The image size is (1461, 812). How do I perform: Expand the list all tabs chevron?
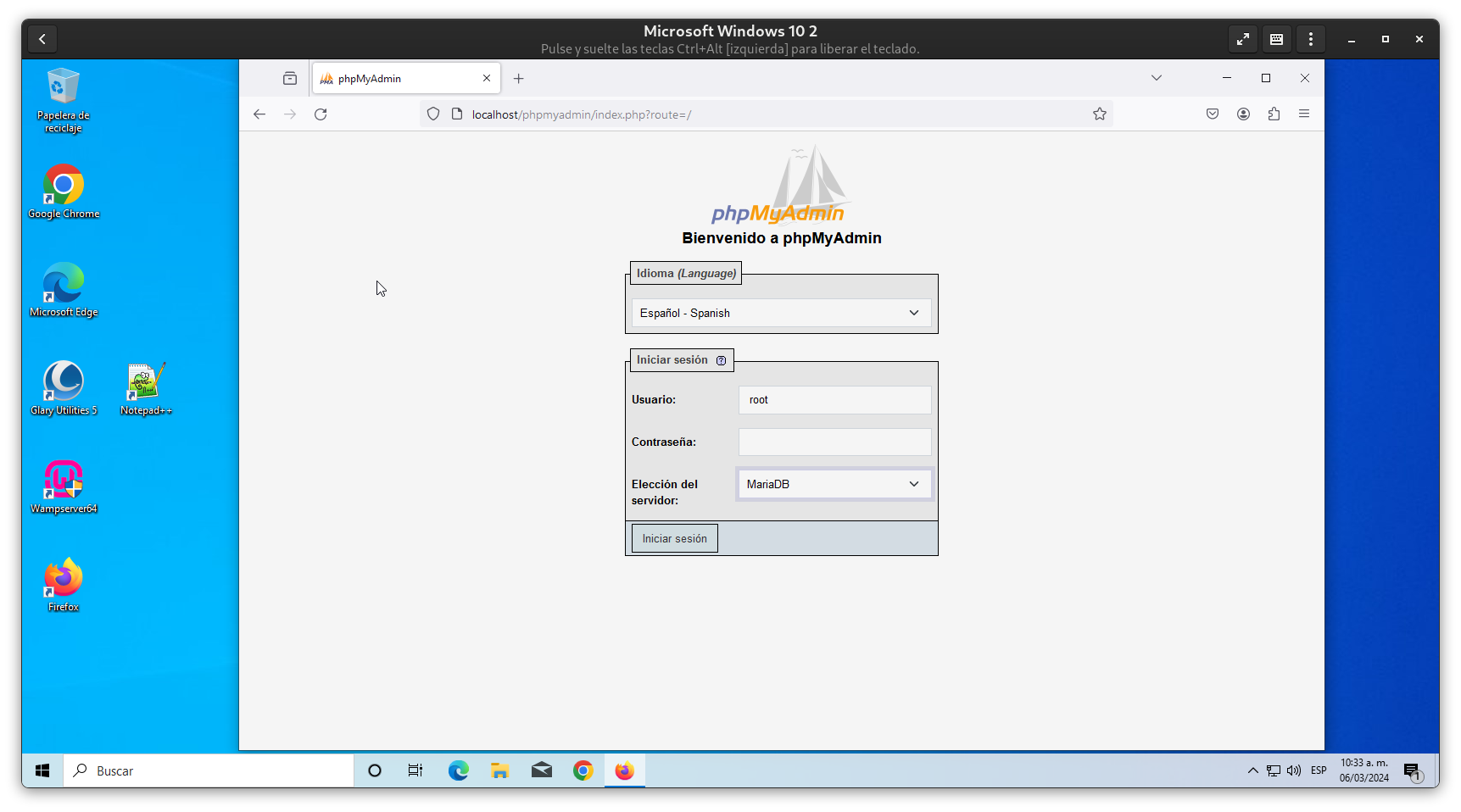click(x=1156, y=78)
